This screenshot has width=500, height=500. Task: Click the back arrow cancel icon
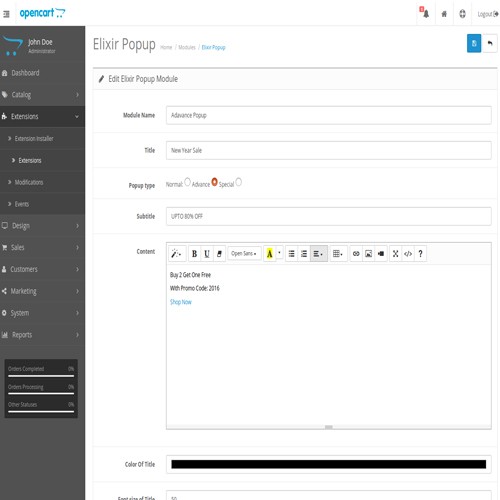[490, 43]
